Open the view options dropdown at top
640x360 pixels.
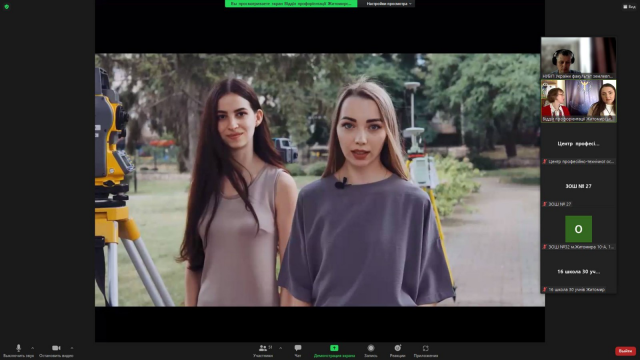click(x=388, y=4)
